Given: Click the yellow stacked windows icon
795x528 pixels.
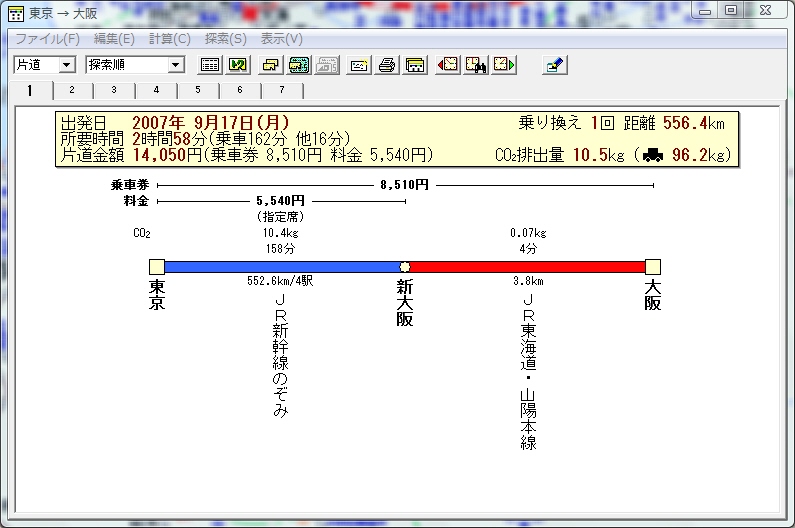Looking at the screenshot, I should 269,65.
